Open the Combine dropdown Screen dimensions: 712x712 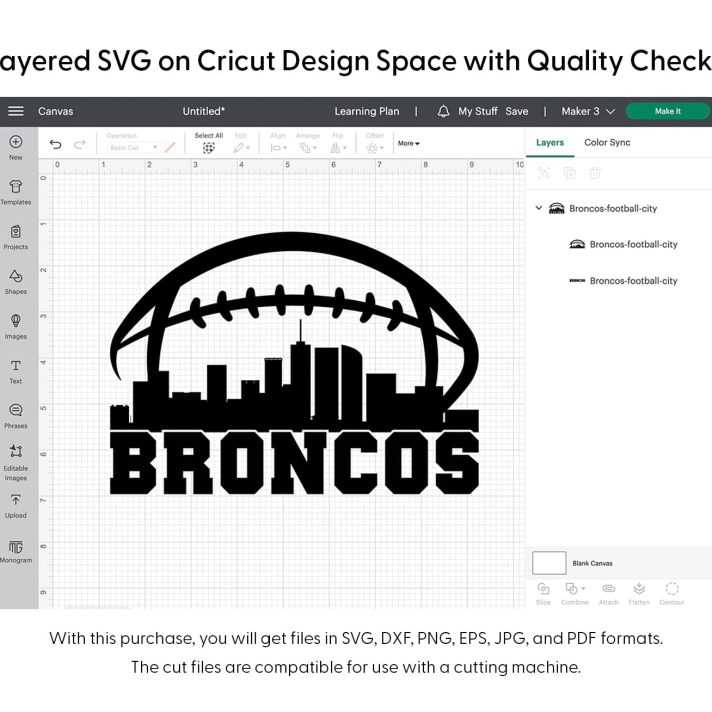[x=575, y=594]
